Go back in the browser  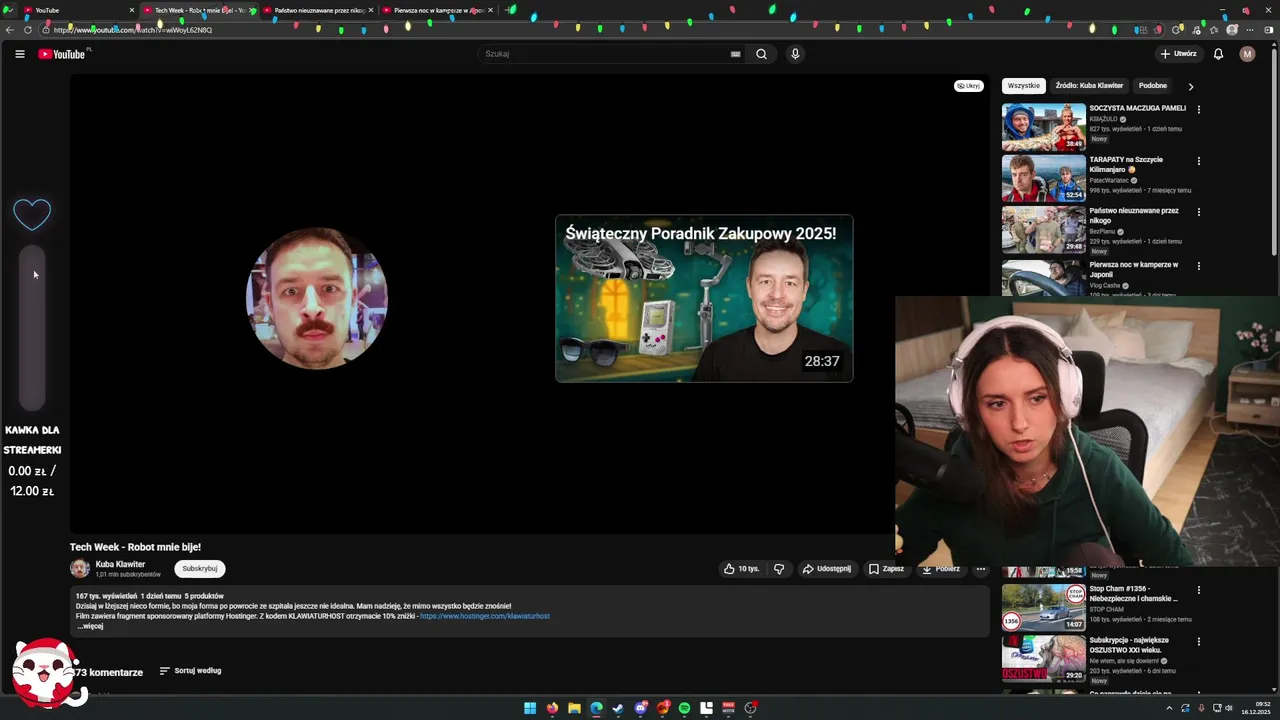coord(9,30)
